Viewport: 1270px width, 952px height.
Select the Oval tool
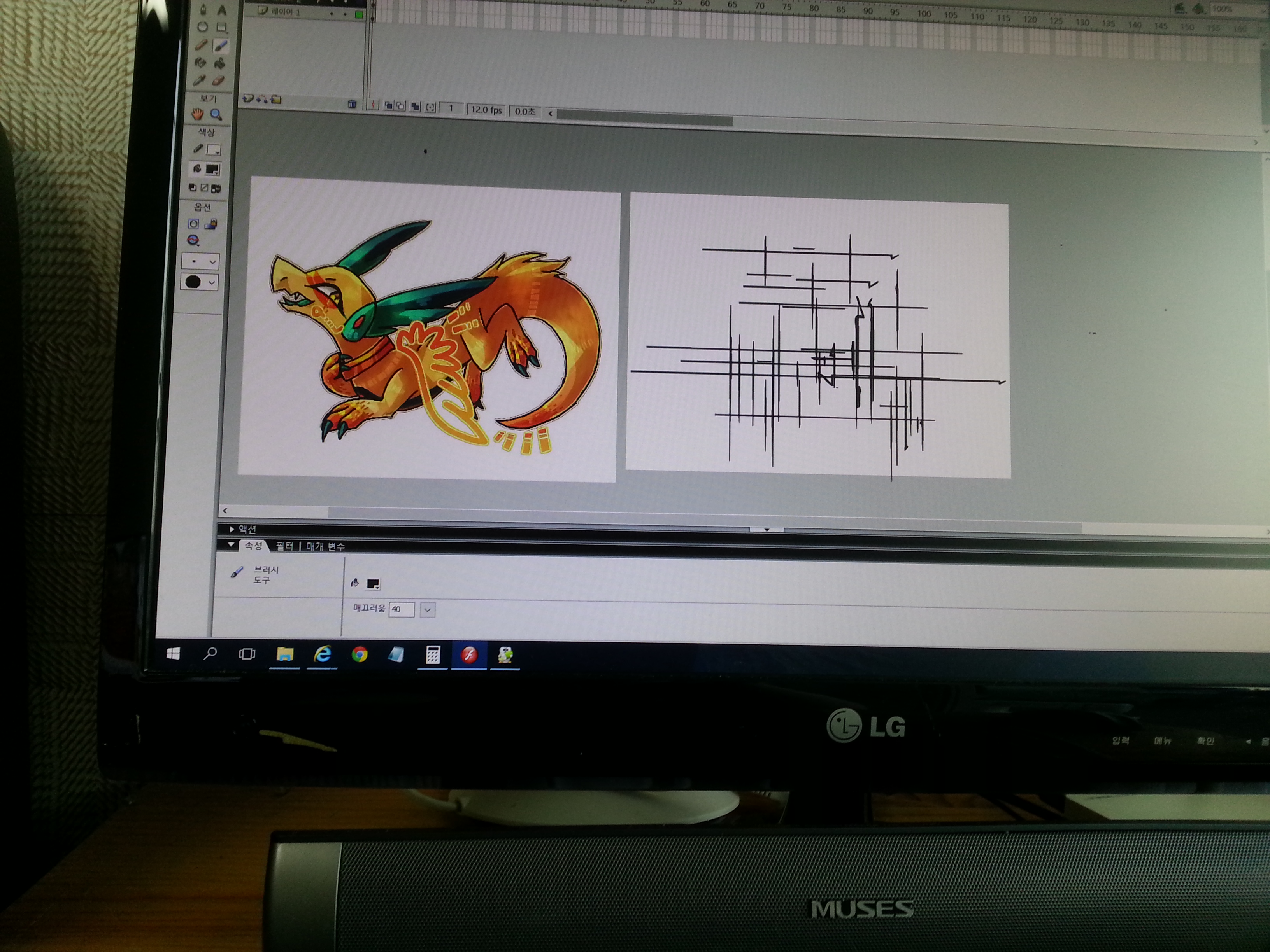203,27
